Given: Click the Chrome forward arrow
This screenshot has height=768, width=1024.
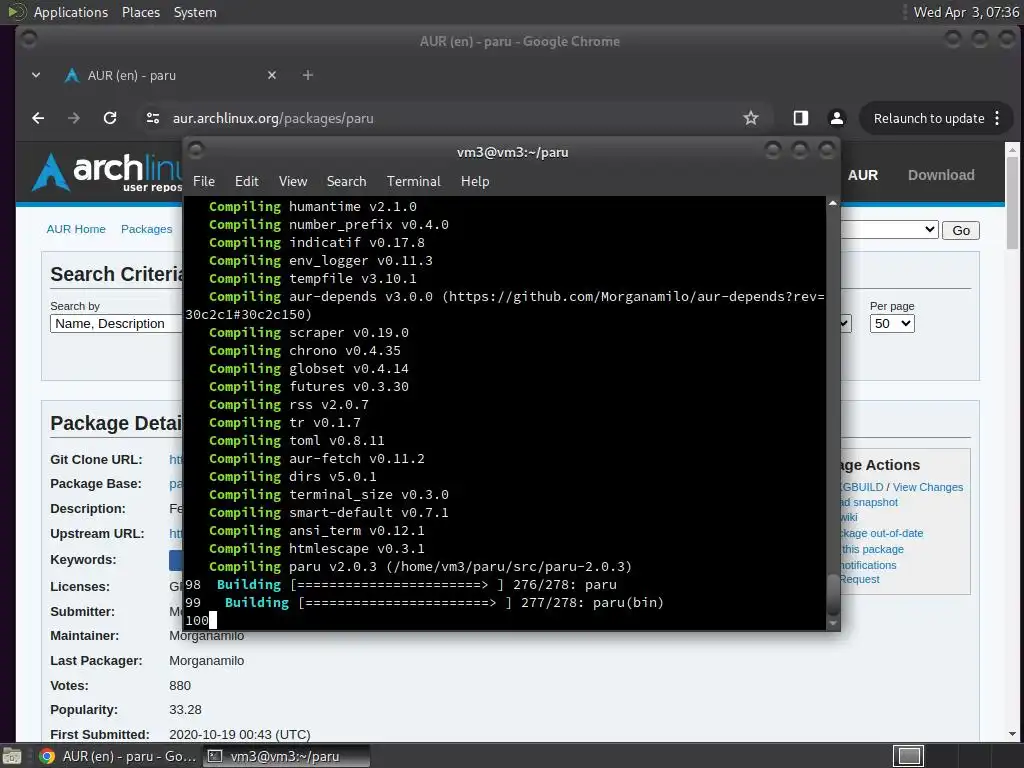Looking at the screenshot, I should [74, 118].
